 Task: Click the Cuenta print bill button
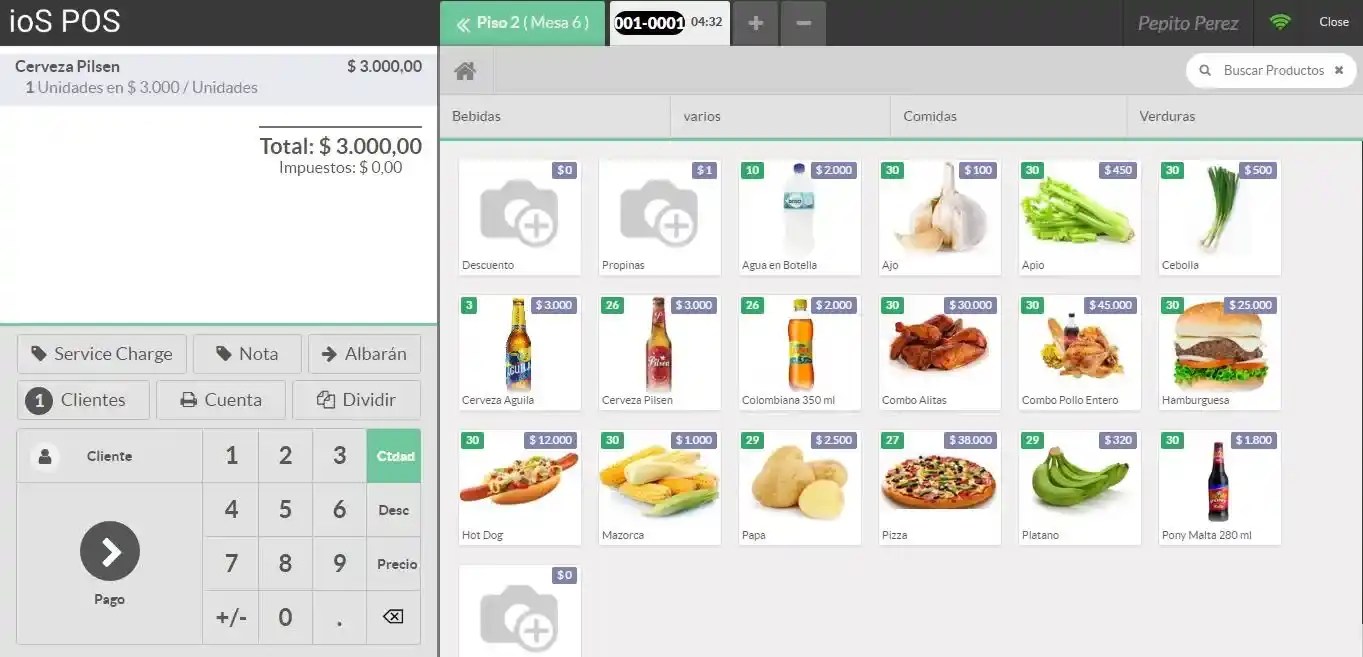pos(221,400)
